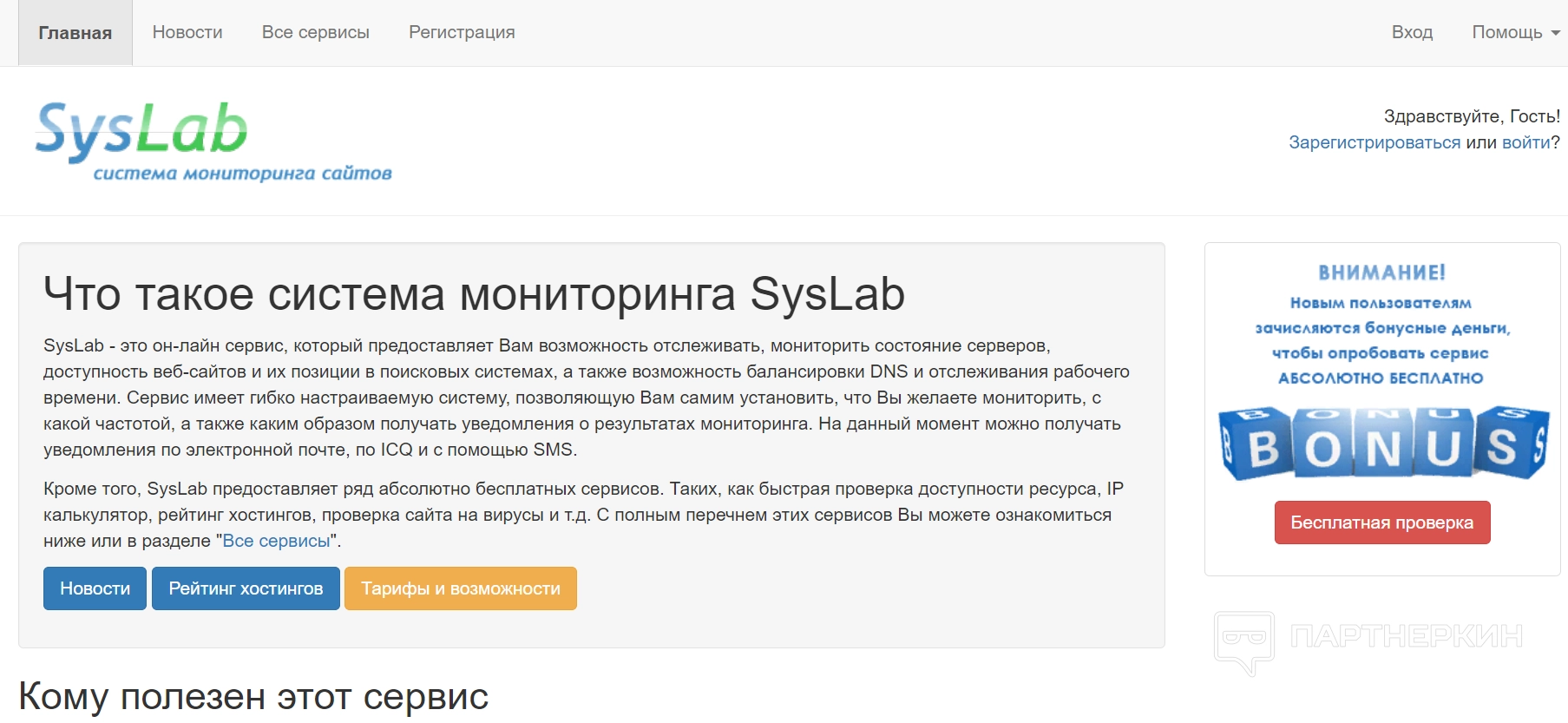Image resolution: width=1568 pixels, height=723 pixels.
Task: Open the "Все сервисы" link in paragraph
Action: click(277, 541)
